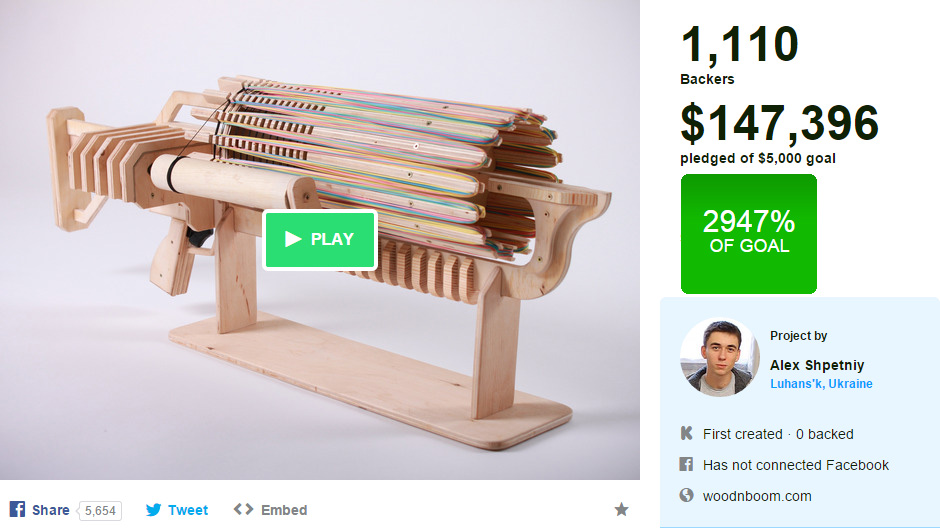Open Alex Shpetniy's profile photo
Image resolution: width=940 pixels, height=528 pixels.
coord(719,357)
